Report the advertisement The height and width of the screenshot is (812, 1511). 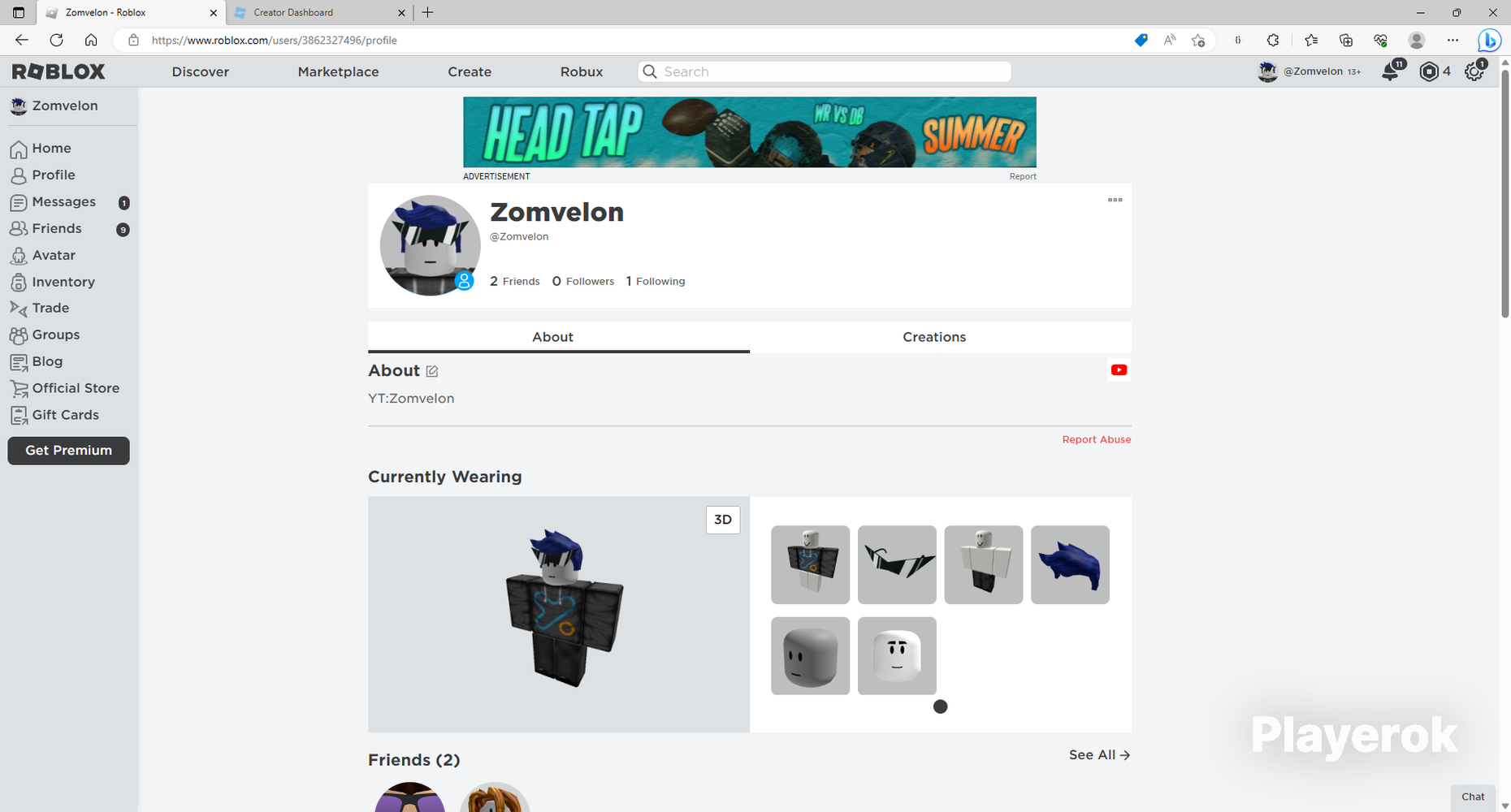point(1023,176)
